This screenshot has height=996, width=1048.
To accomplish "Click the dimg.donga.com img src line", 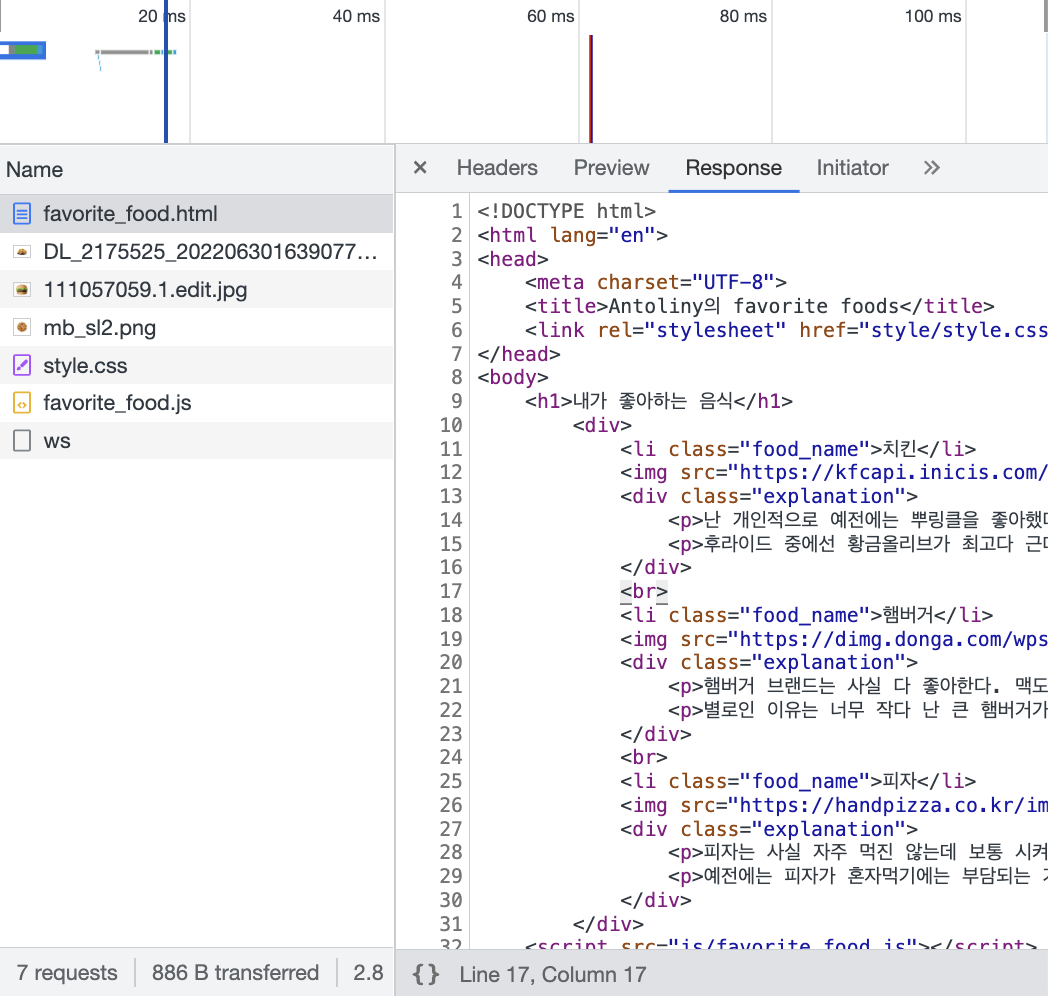I will [833, 639].
